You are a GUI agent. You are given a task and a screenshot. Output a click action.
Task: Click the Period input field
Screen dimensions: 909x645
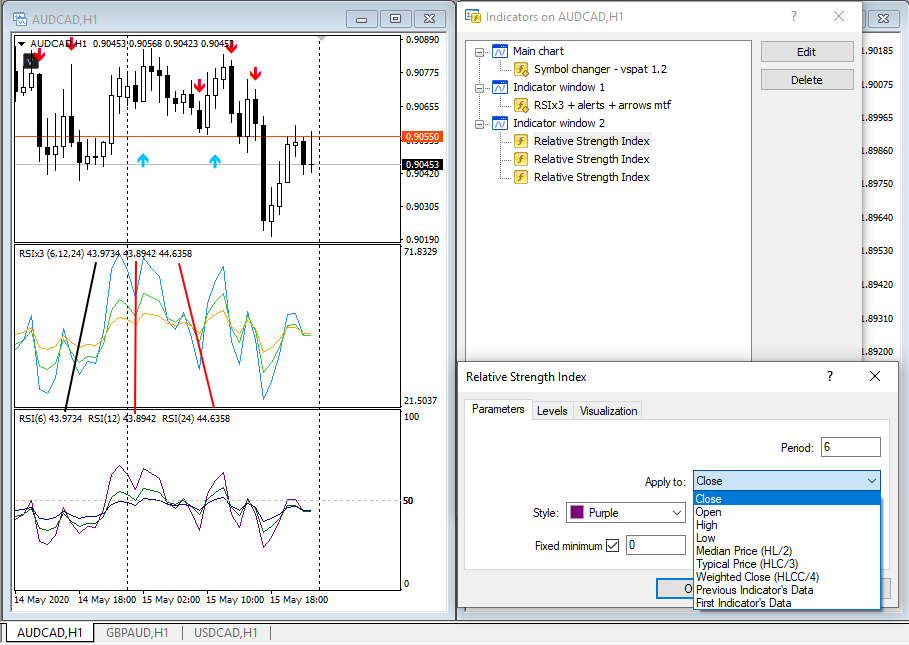(x=850, y=447)
